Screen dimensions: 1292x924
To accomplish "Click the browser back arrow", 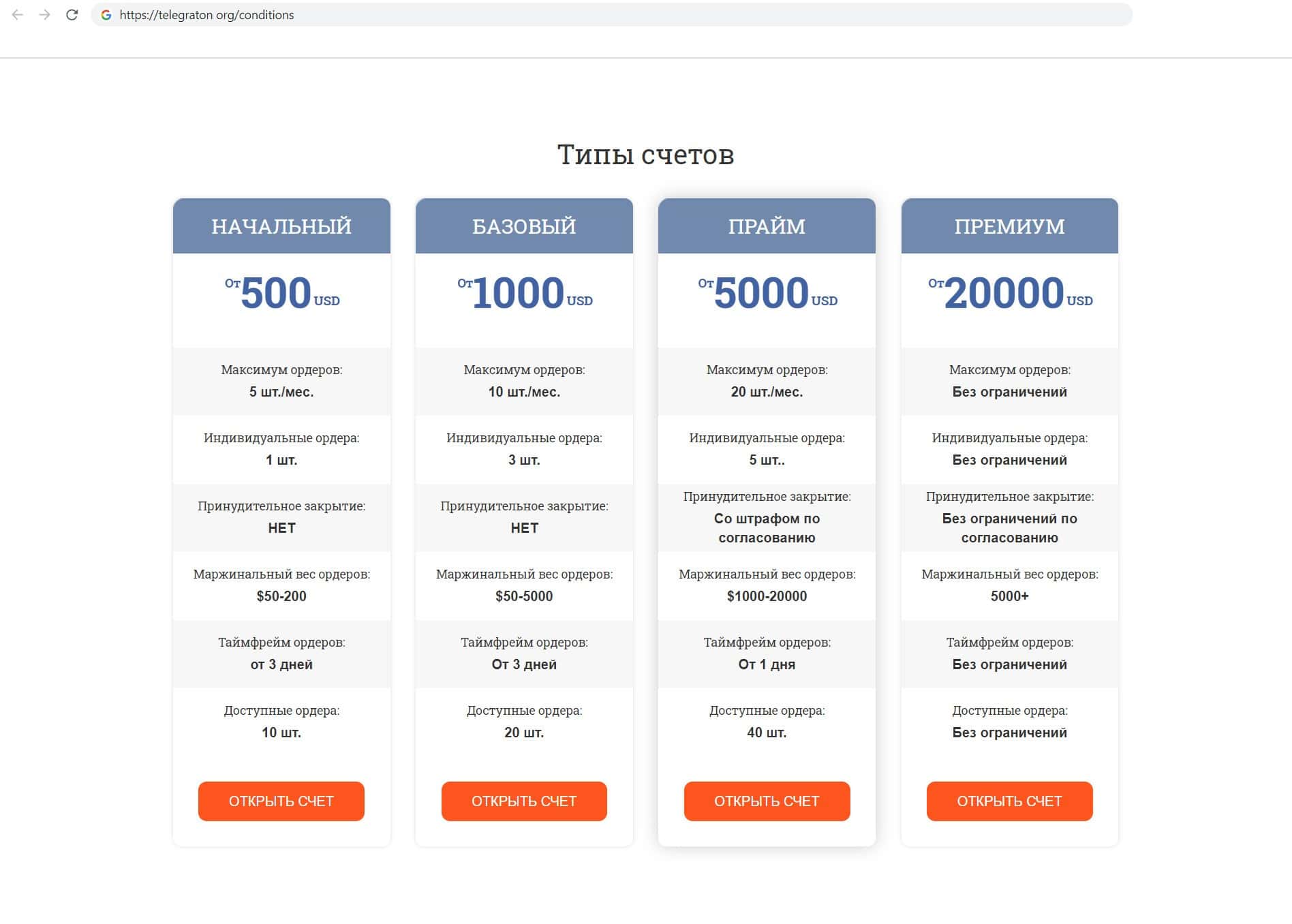I will coord(18,15).
